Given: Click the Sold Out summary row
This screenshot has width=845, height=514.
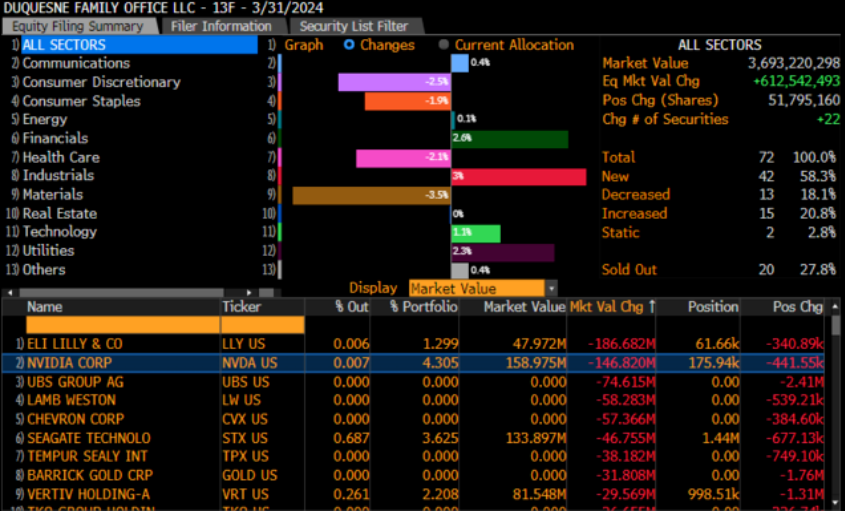Looking at the screenshot, I should [x=719, y=269].
